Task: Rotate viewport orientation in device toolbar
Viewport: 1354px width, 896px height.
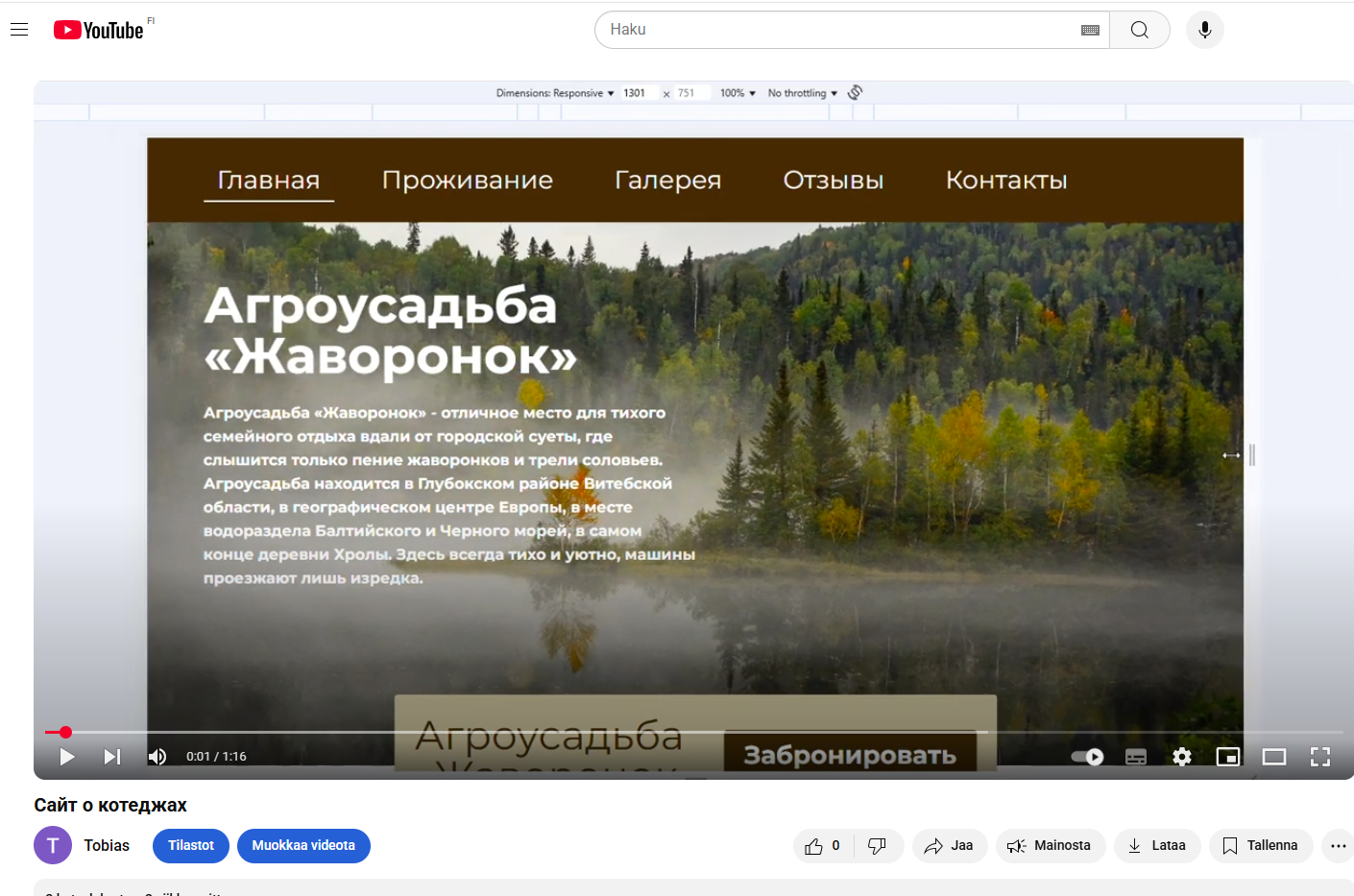Action: tap(855, 92)
